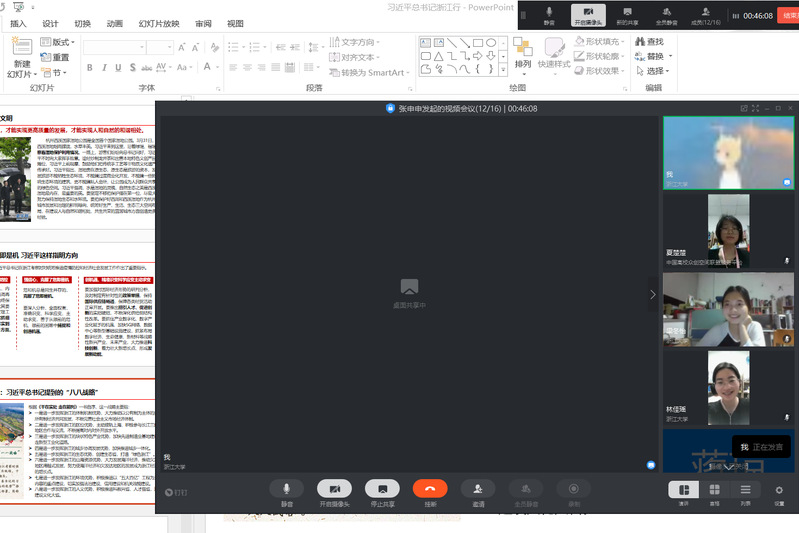Screen dimensions: 799x533
Task: Click 查找 find button
Action: 649,41
